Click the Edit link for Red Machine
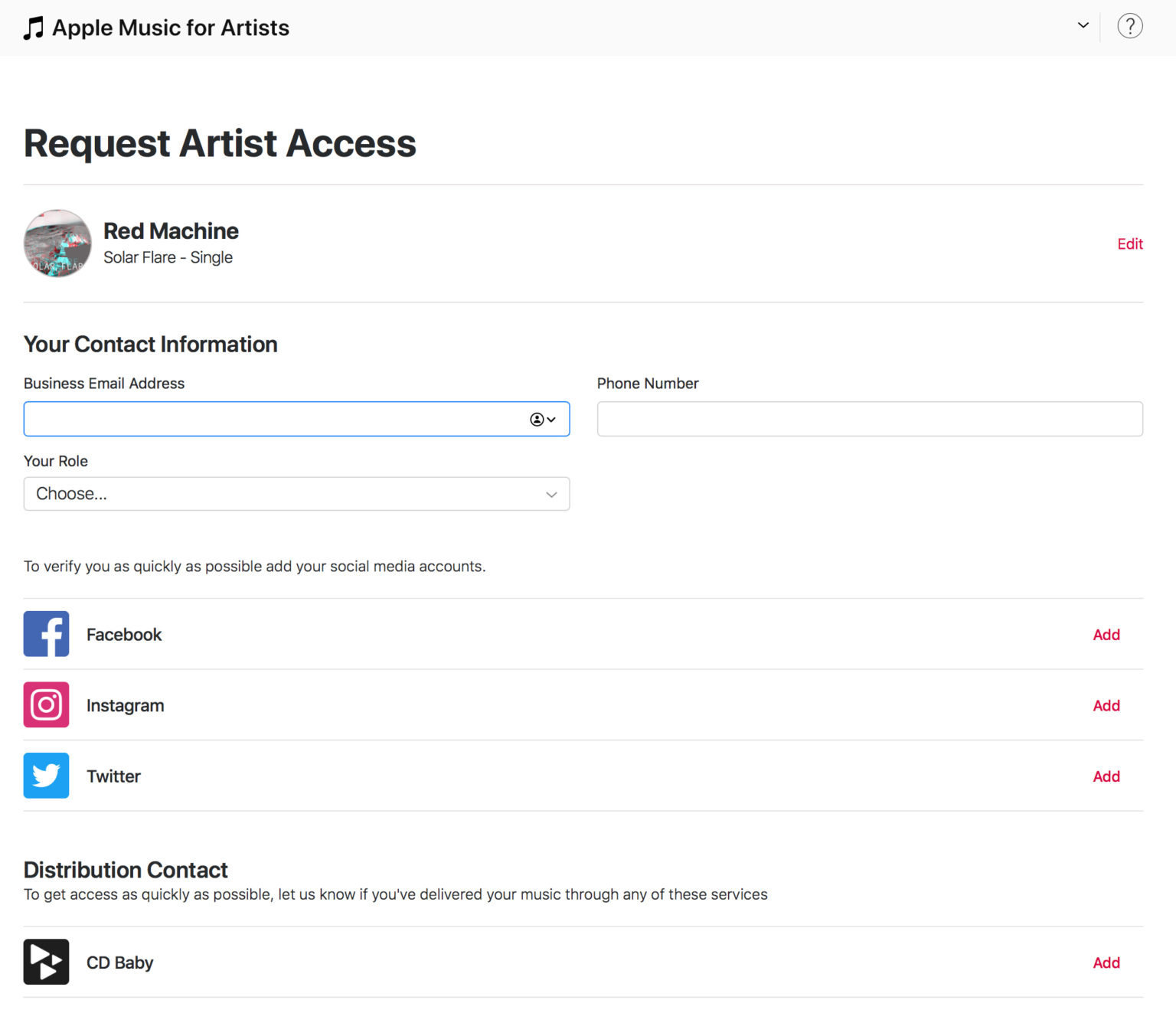Viewport: 1176px width, 1023px height. tap(1129, 243)
